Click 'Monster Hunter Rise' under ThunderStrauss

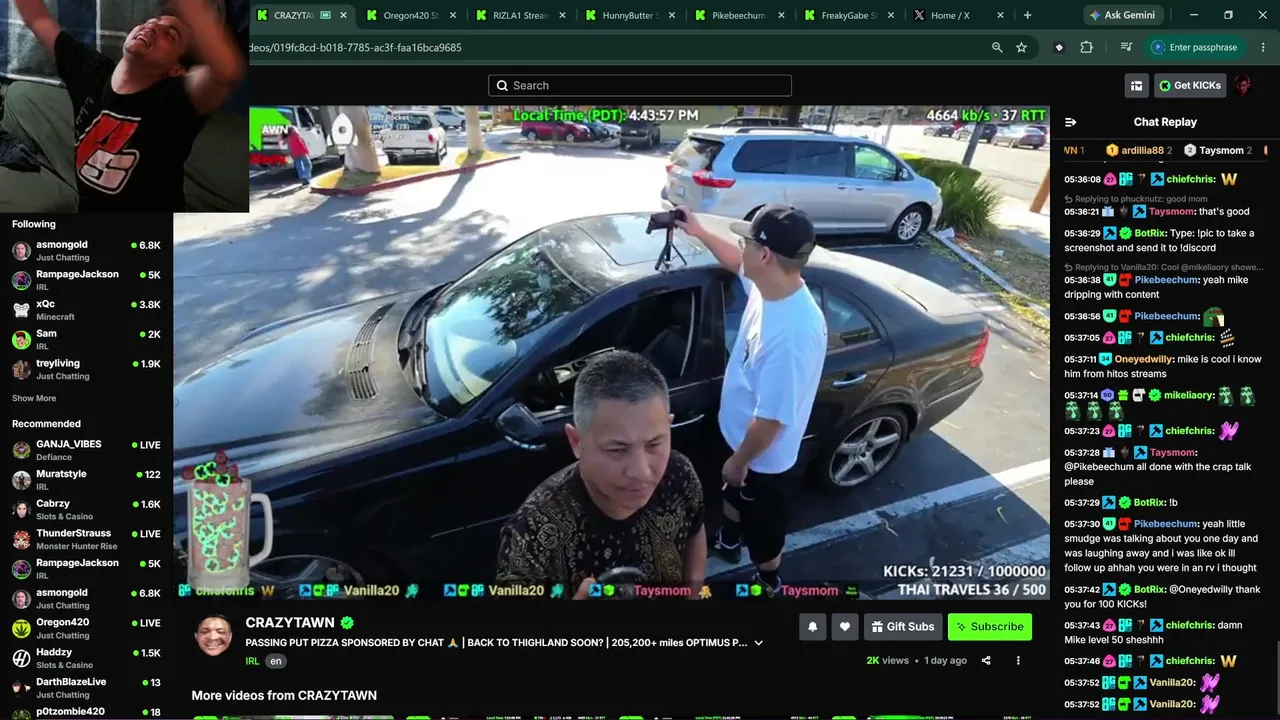(x=77, y=547)
